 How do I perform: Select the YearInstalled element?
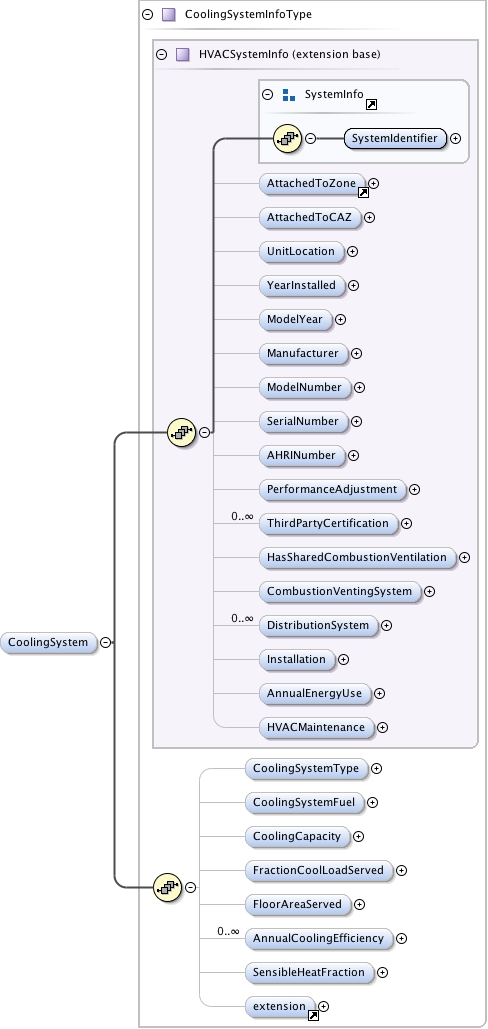pyautogui.click(x=302, y=285)
